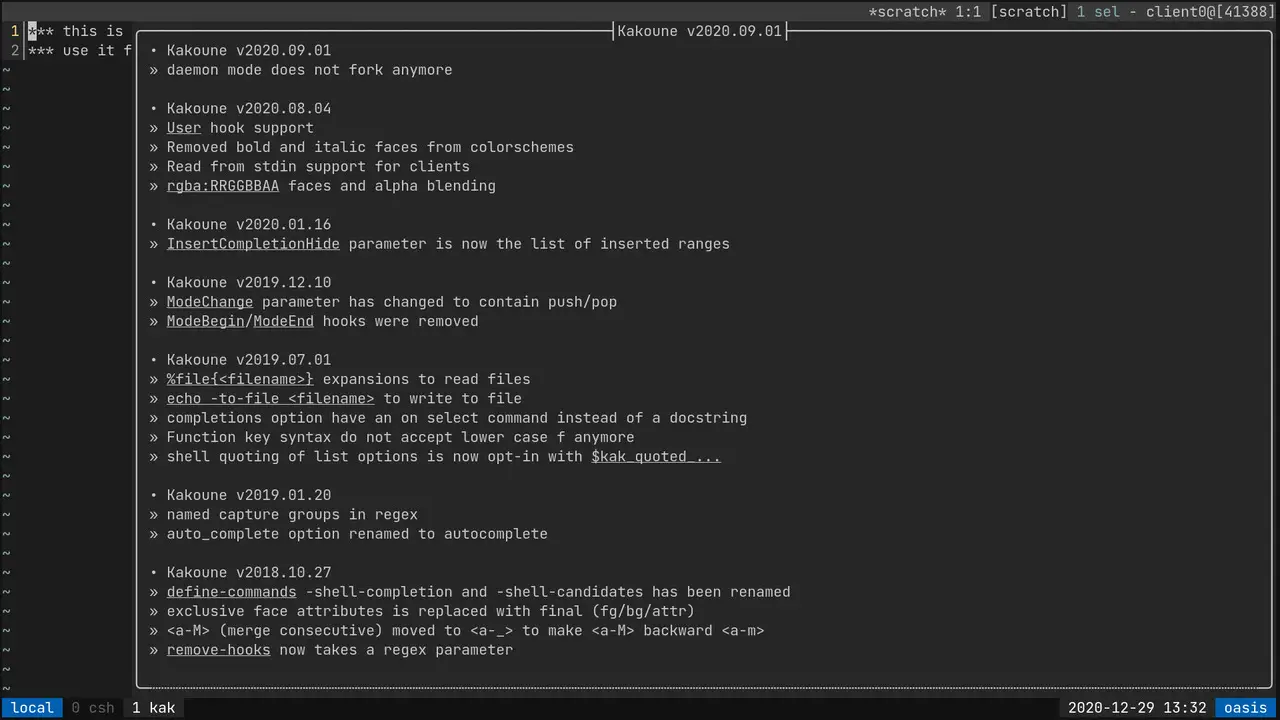This screenshot has width=1280, height=720.
Task: Click the 'Kakoune v2020.09.01' popup title
Action: tap(700, 31)
